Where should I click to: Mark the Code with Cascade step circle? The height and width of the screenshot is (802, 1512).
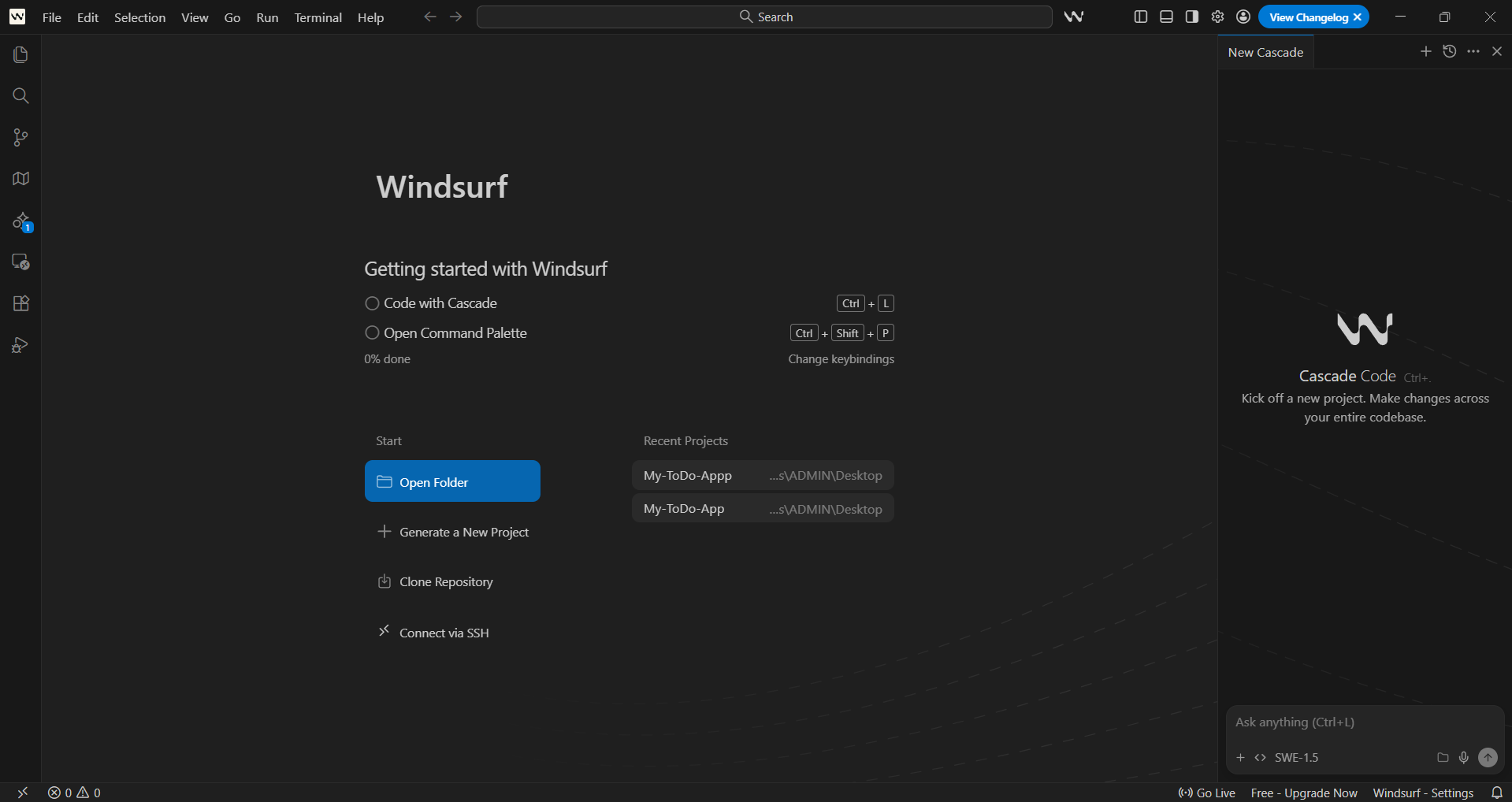pos(372,303)
